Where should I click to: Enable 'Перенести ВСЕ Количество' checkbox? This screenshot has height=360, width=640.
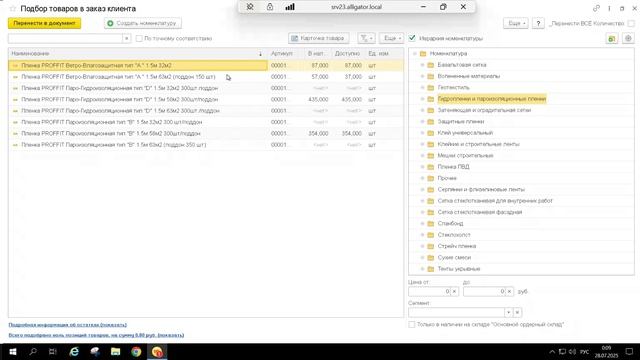631,24
